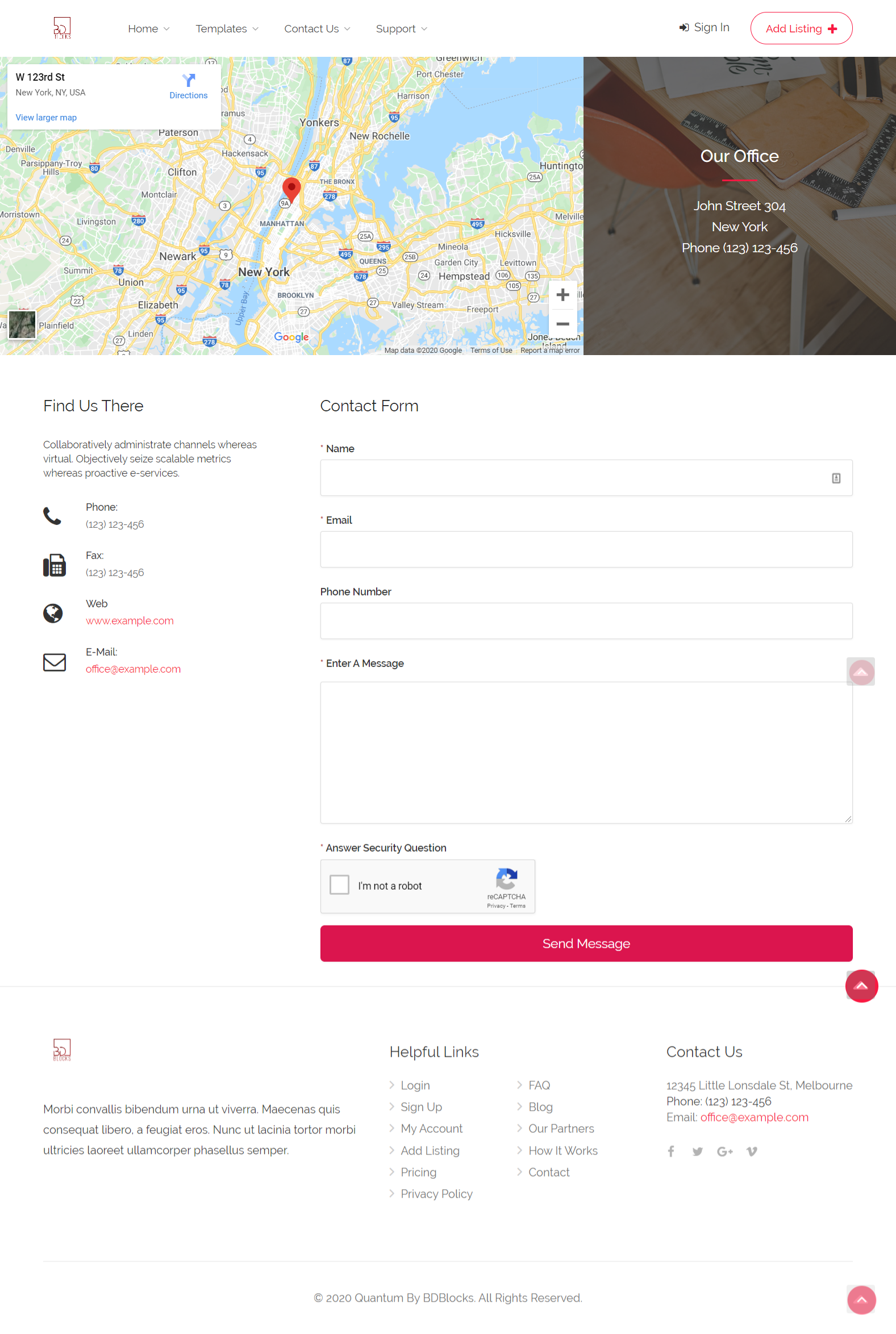
Task: Click reCAPTCHA Terms link
Action: [x=517, y=906]
